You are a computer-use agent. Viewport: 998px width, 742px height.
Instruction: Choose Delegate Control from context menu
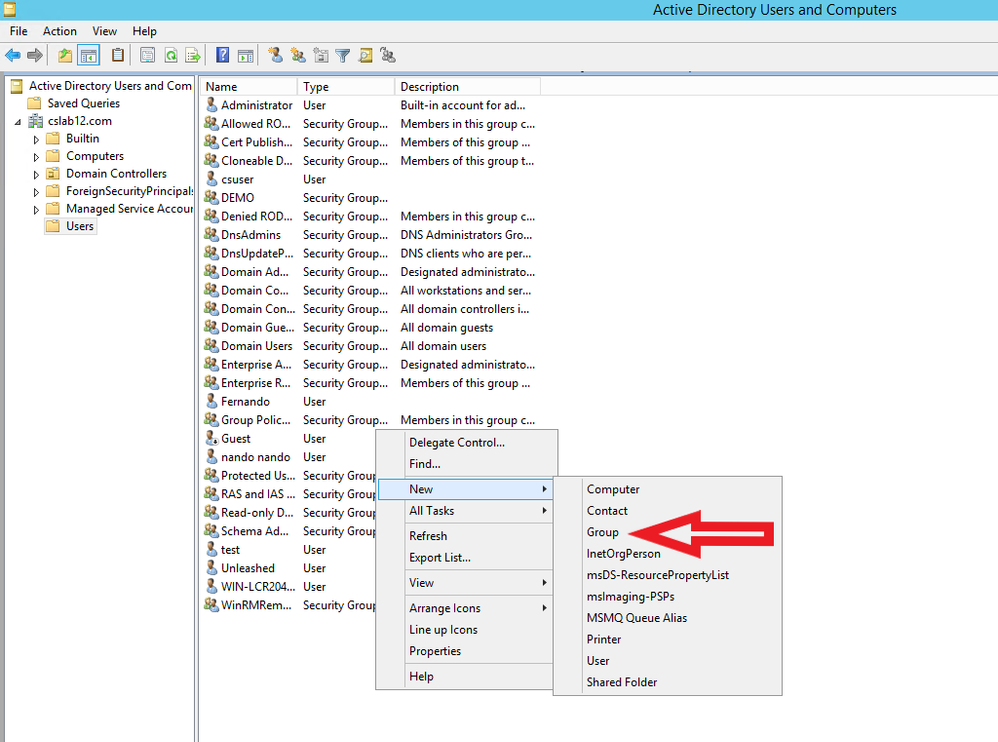[456, 443]
